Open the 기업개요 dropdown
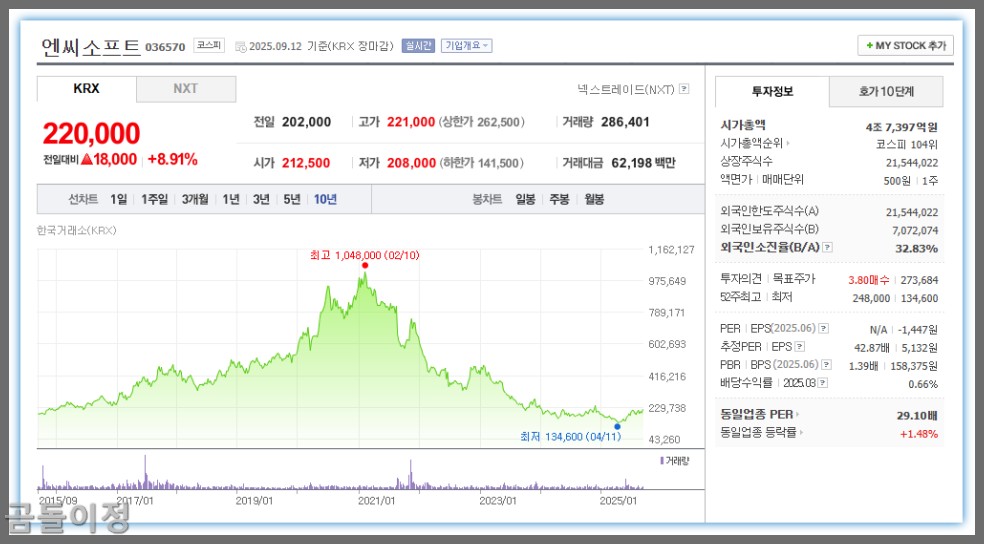 (x=466, y=46)
